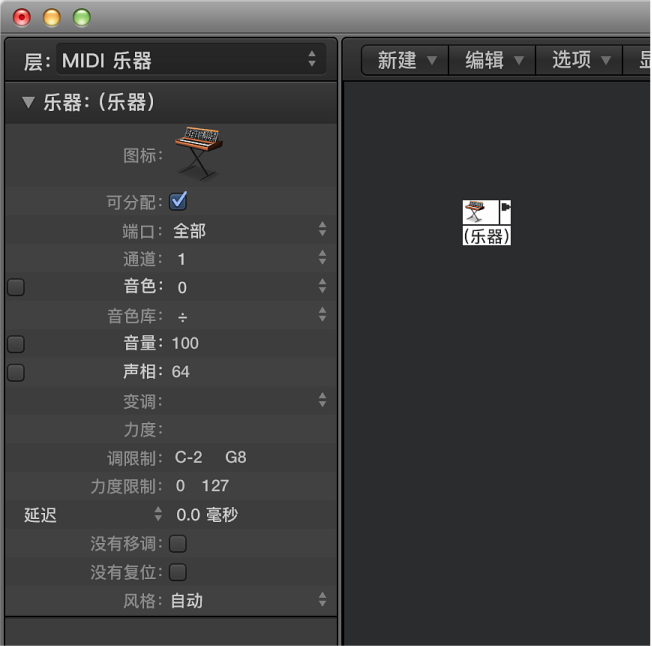Check the 没有移调 checkbox

tap(178, 544)
